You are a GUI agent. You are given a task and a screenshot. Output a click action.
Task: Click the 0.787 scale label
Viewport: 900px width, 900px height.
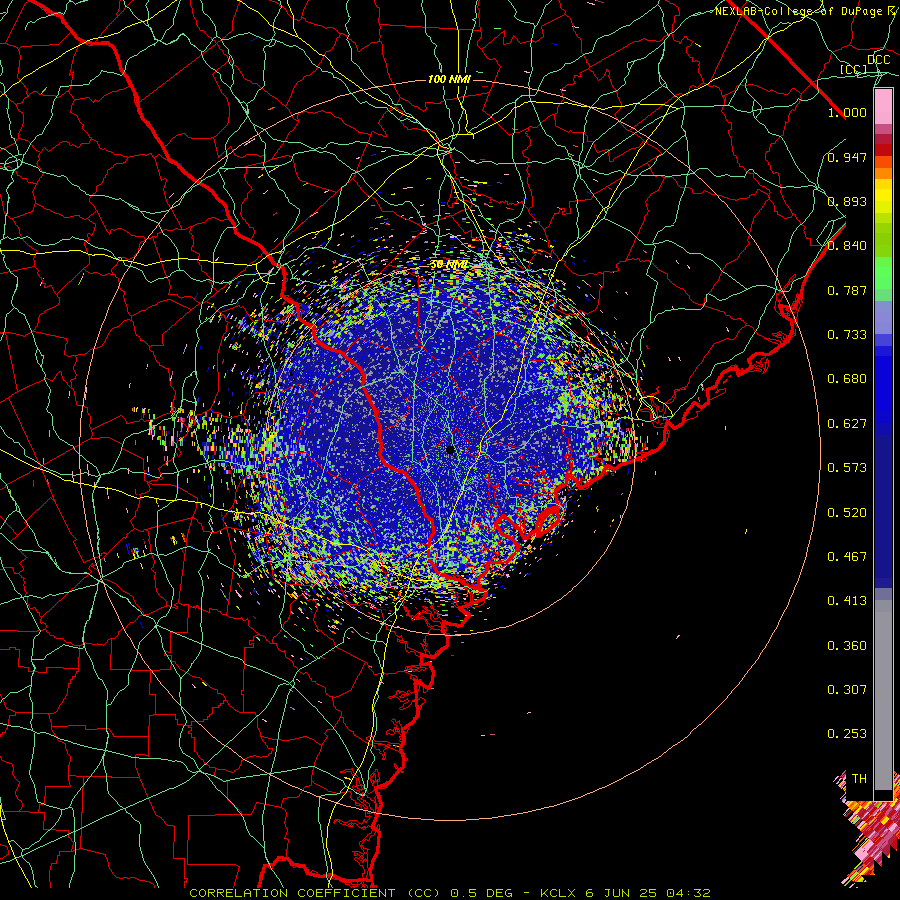pos(847,290)
